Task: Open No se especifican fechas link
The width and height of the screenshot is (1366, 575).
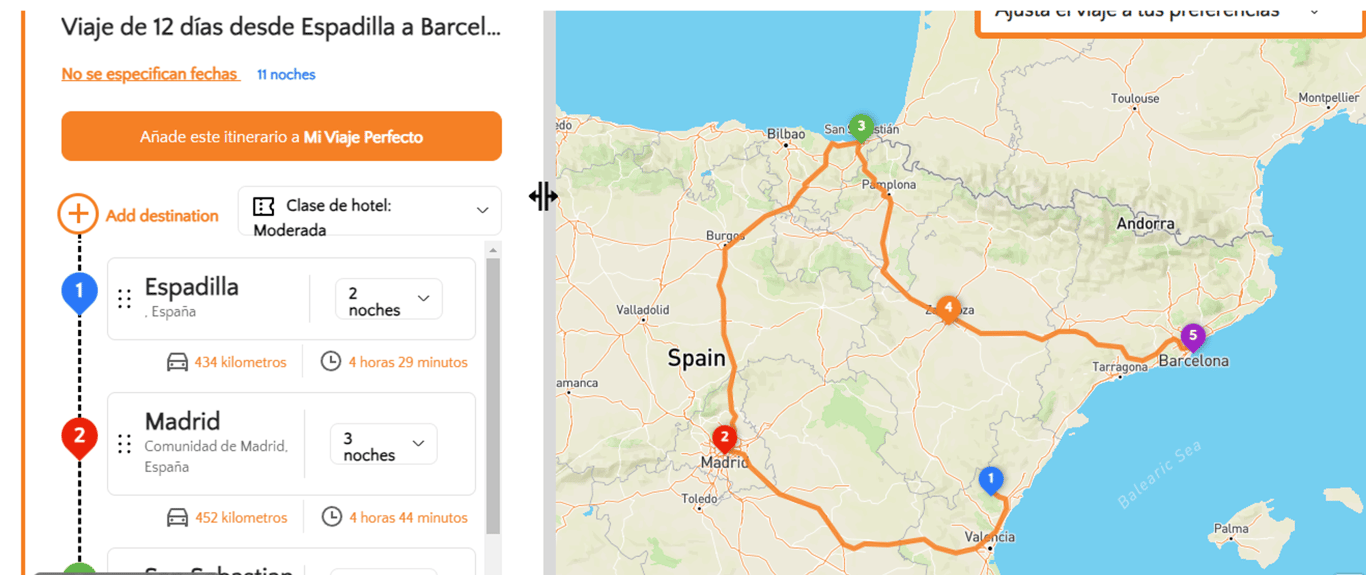Action: (x=150, y=74)
